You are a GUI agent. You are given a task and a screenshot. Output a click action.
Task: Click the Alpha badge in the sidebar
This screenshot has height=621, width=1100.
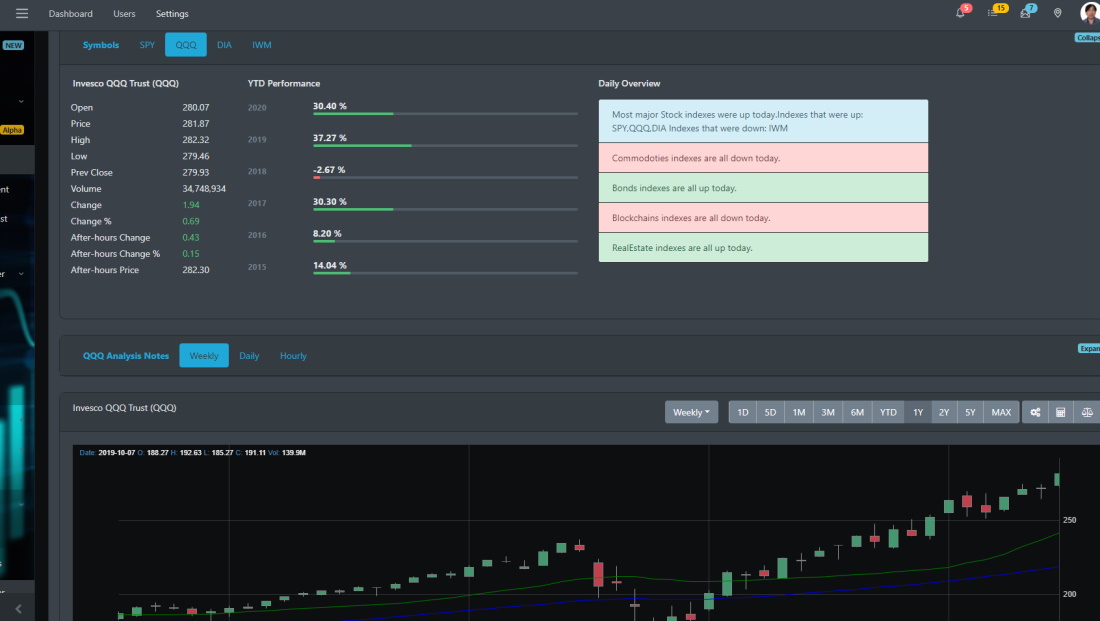[x=12, y=130]
